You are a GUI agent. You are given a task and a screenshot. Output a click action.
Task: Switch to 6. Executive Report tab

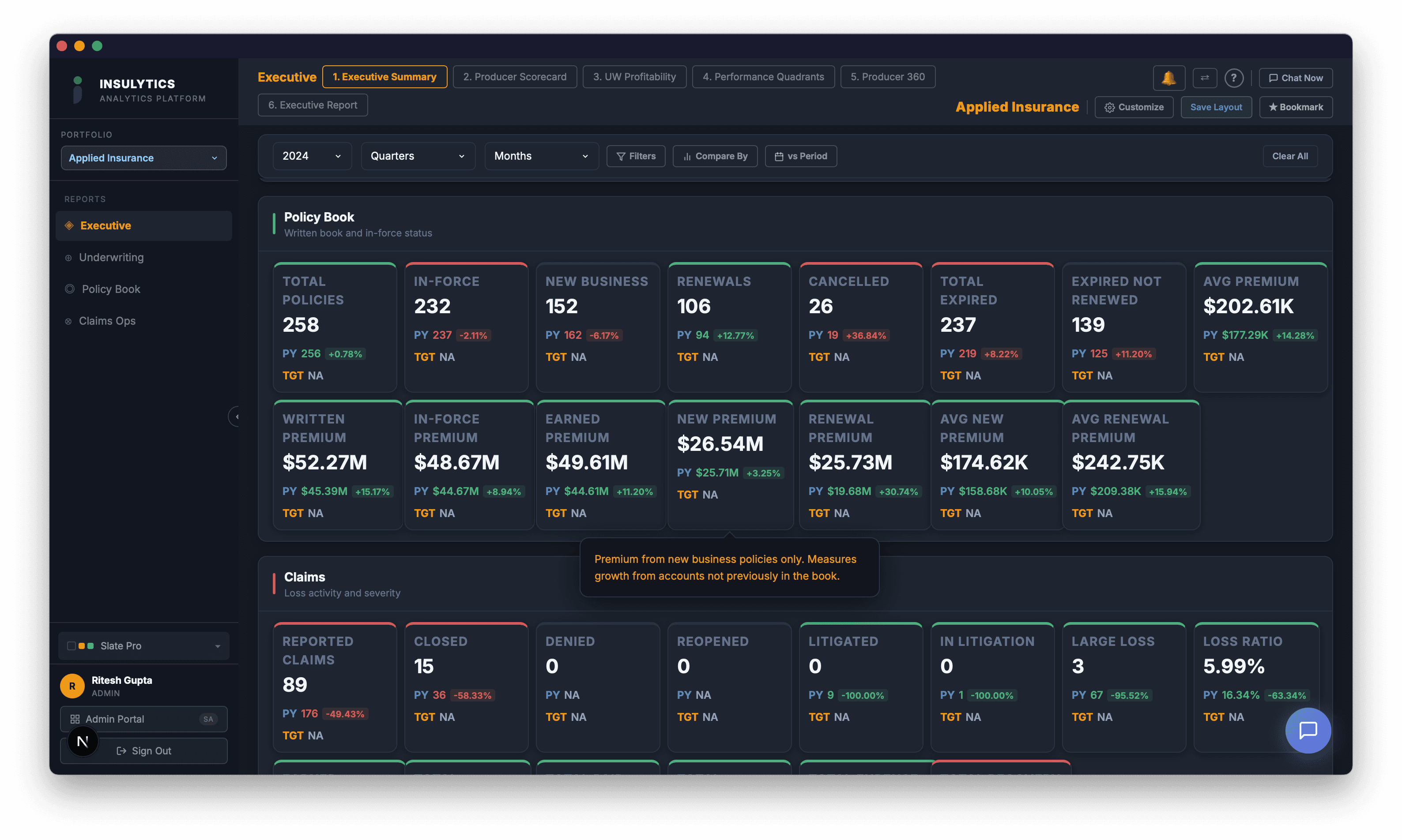tap(313, 105)
